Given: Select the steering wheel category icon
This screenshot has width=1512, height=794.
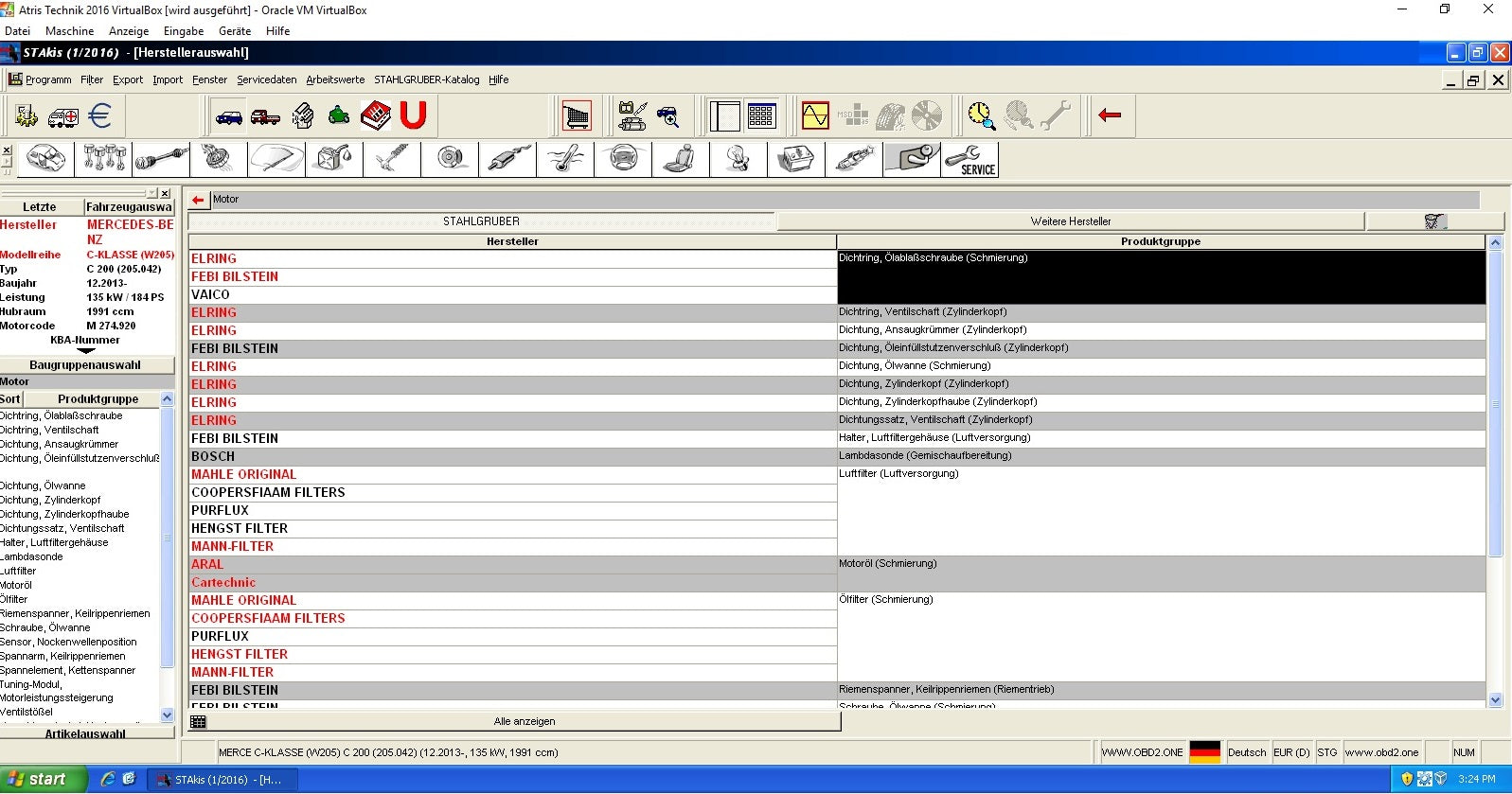Looking at the screenshot, I should pos(624,159).
